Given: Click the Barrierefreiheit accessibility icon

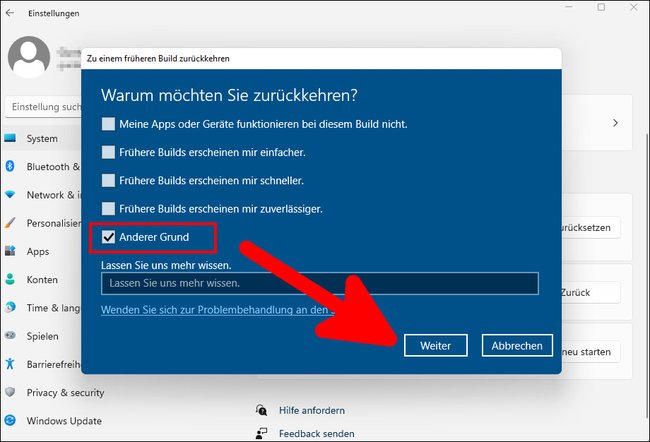Looking at the screenshot, I should [10, 364].
